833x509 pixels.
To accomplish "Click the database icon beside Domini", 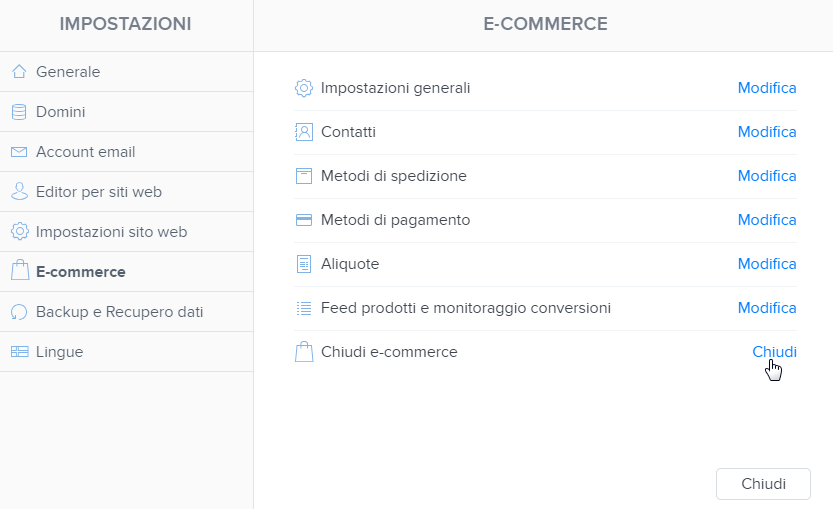I will tap(19, 112).
